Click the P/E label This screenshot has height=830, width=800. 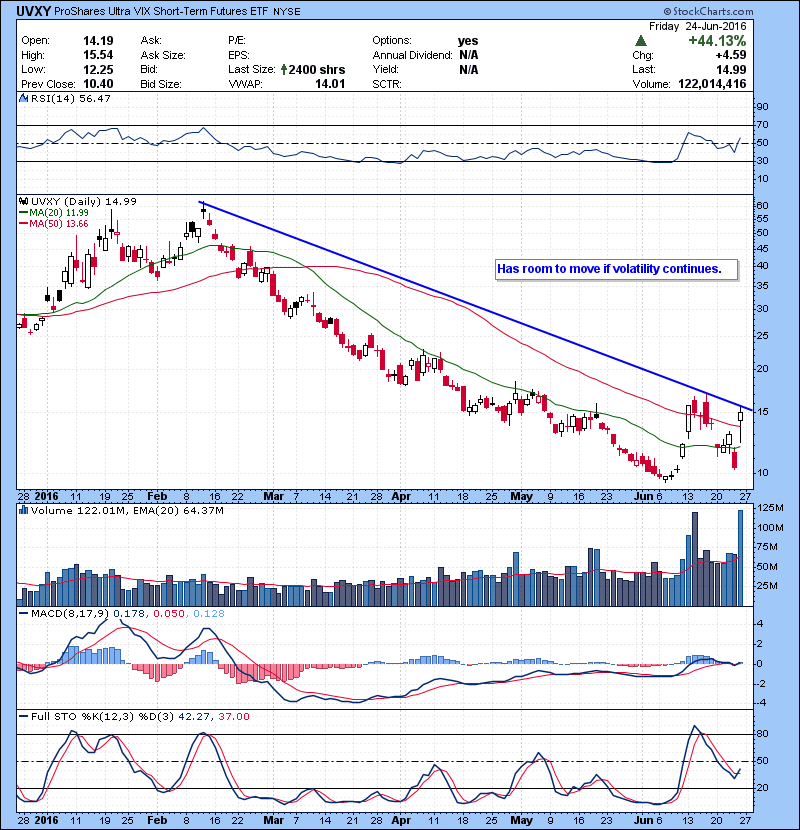coord(238,41)
